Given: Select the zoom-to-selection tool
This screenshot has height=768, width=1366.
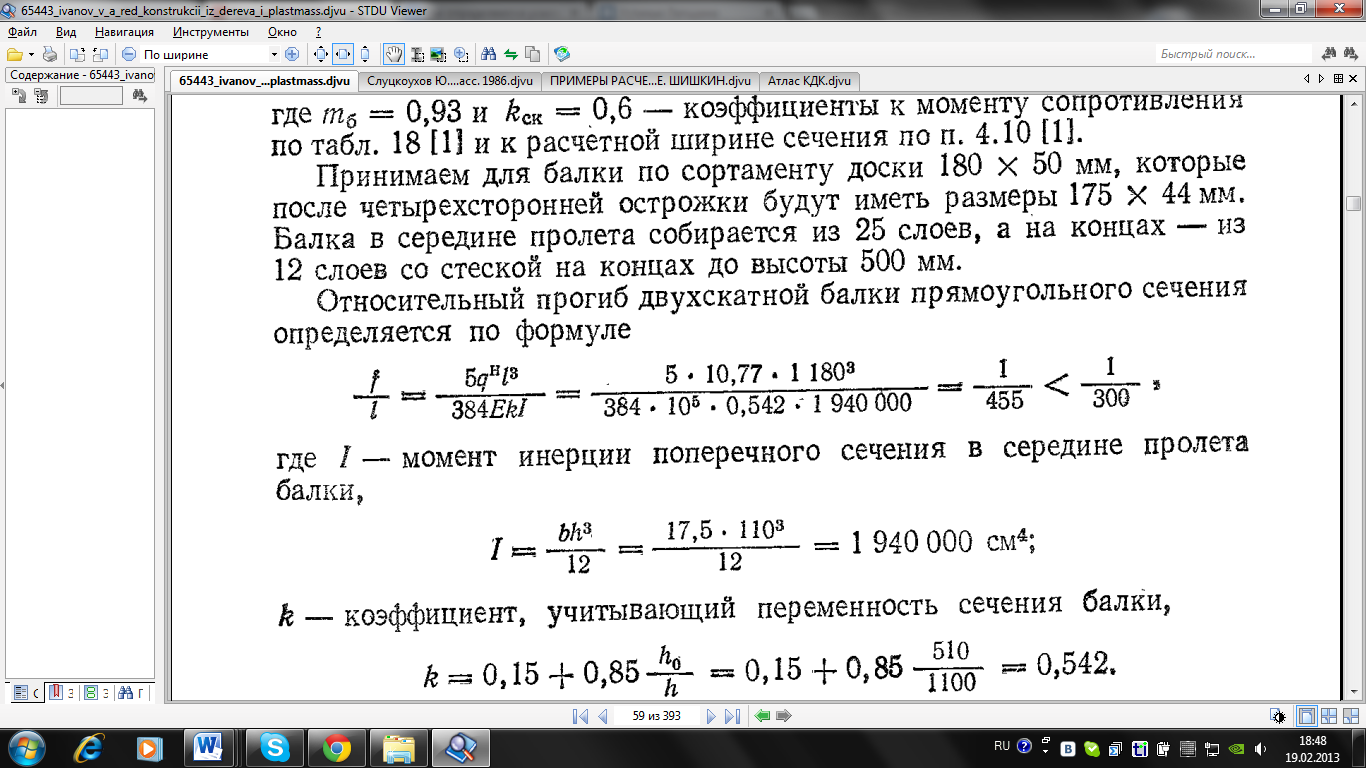Looking at the screenshot, I should [x=460, y=54].
